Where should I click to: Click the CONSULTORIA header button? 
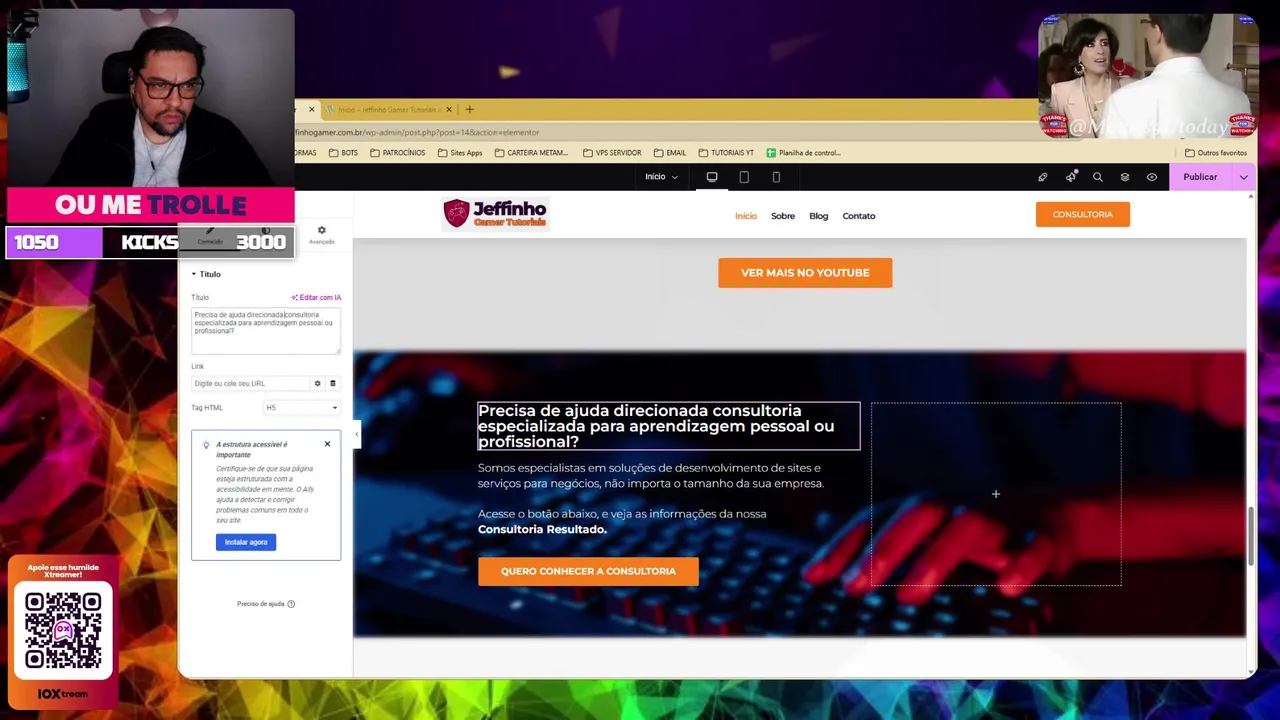click(1083, 214)
